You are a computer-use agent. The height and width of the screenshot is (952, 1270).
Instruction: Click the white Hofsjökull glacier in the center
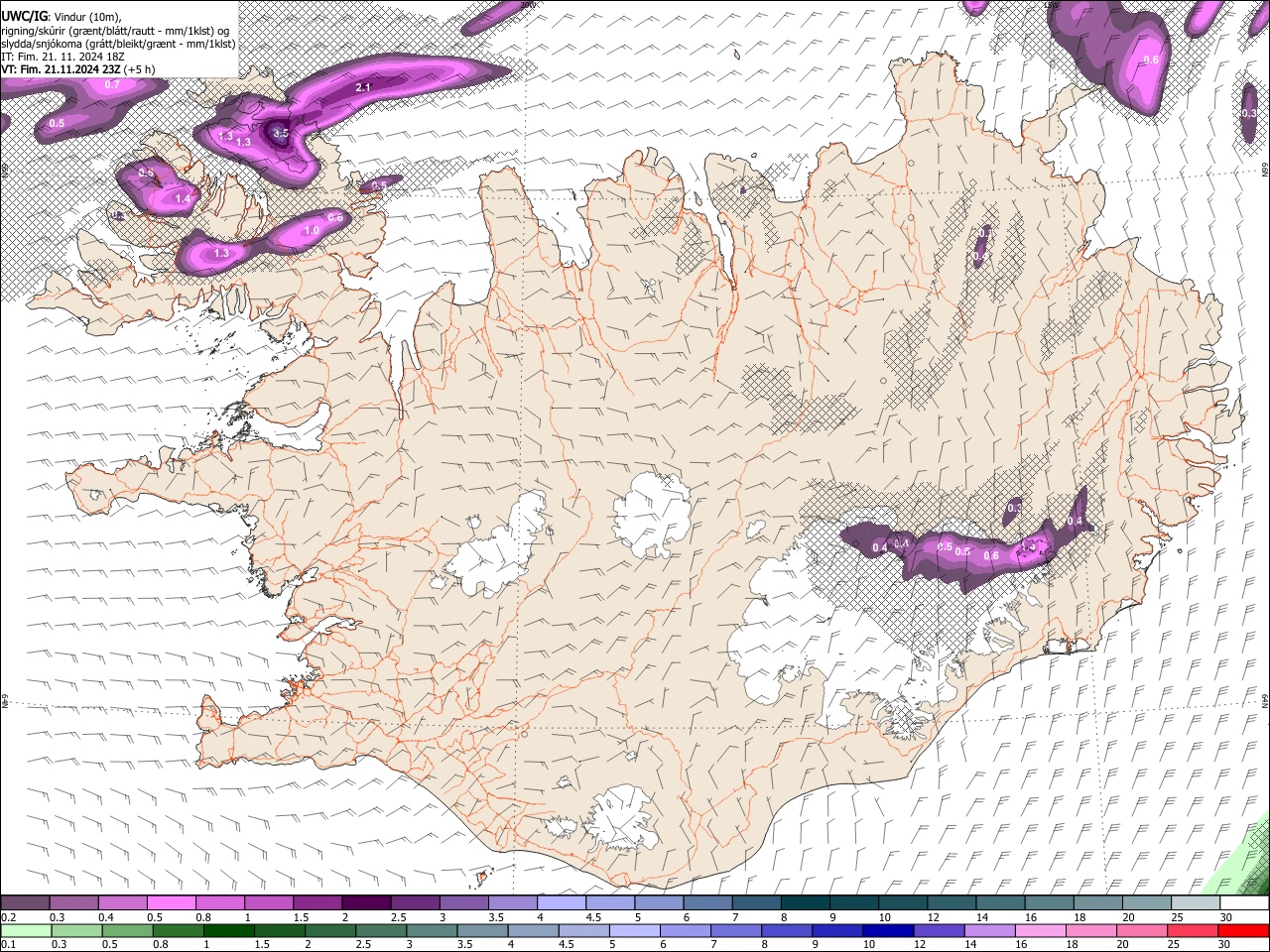click(x=653, y=516)
